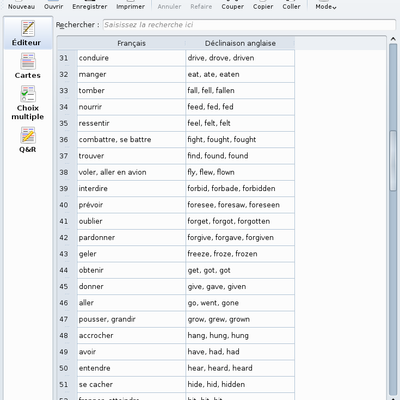The width and height of the screenshot is (400, 400).
Task: Select the cell 'fight, fought, fought'
Action: click(x=240, y=140)
